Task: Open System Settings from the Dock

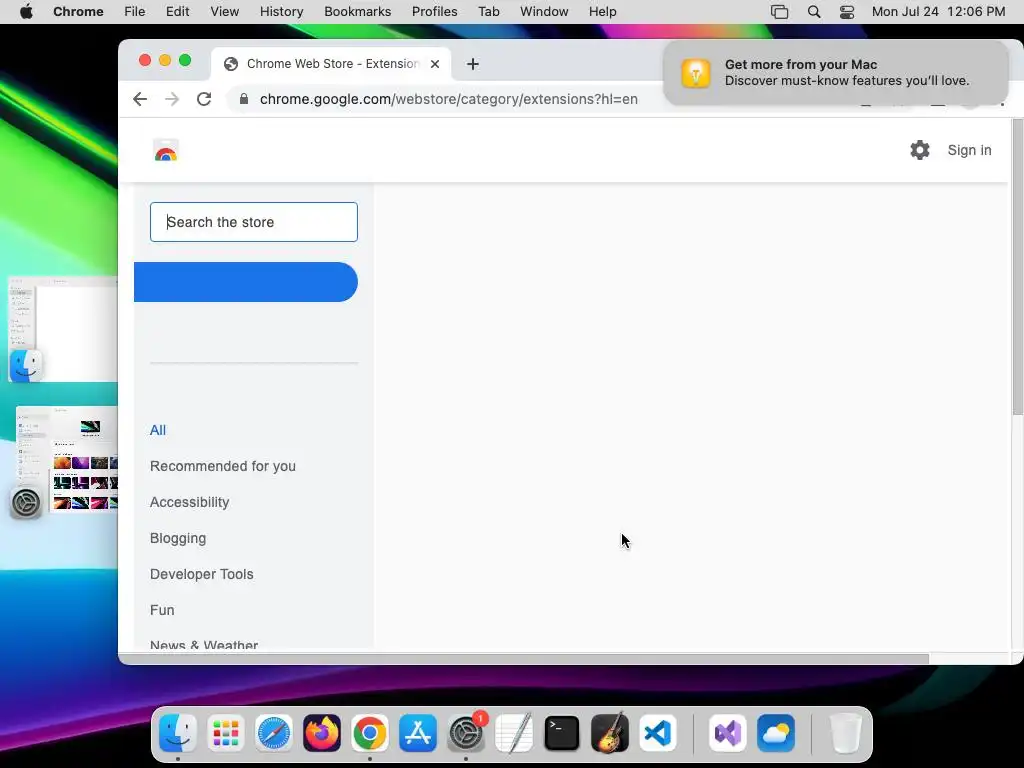Action: [466, 733]
